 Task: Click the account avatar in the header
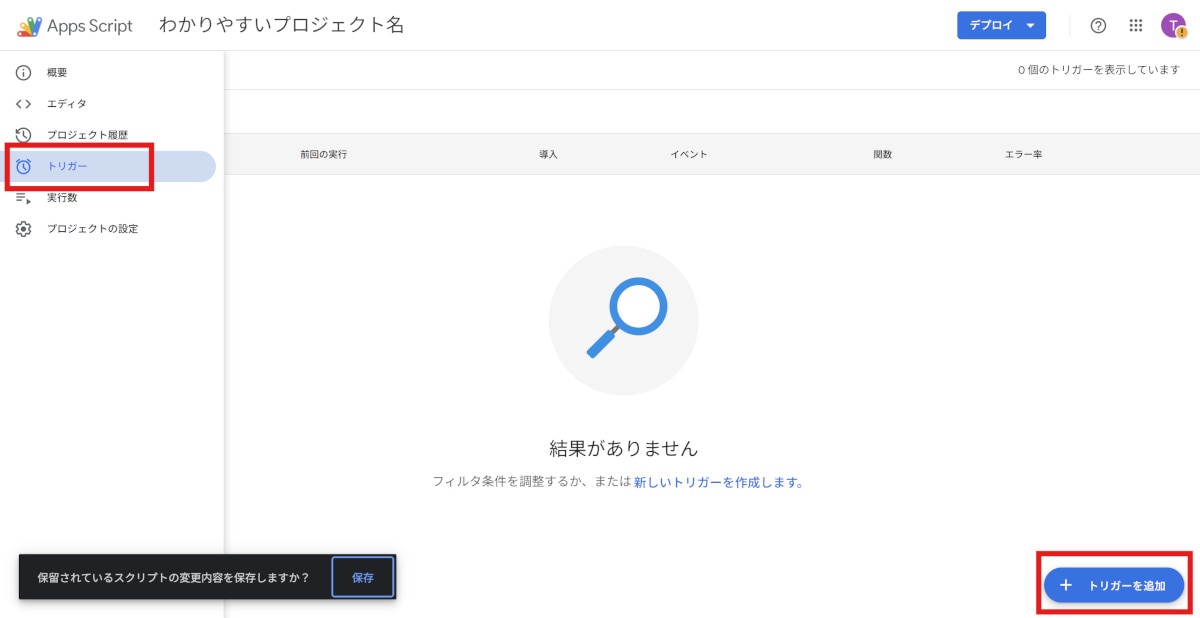click(1172, 26)
